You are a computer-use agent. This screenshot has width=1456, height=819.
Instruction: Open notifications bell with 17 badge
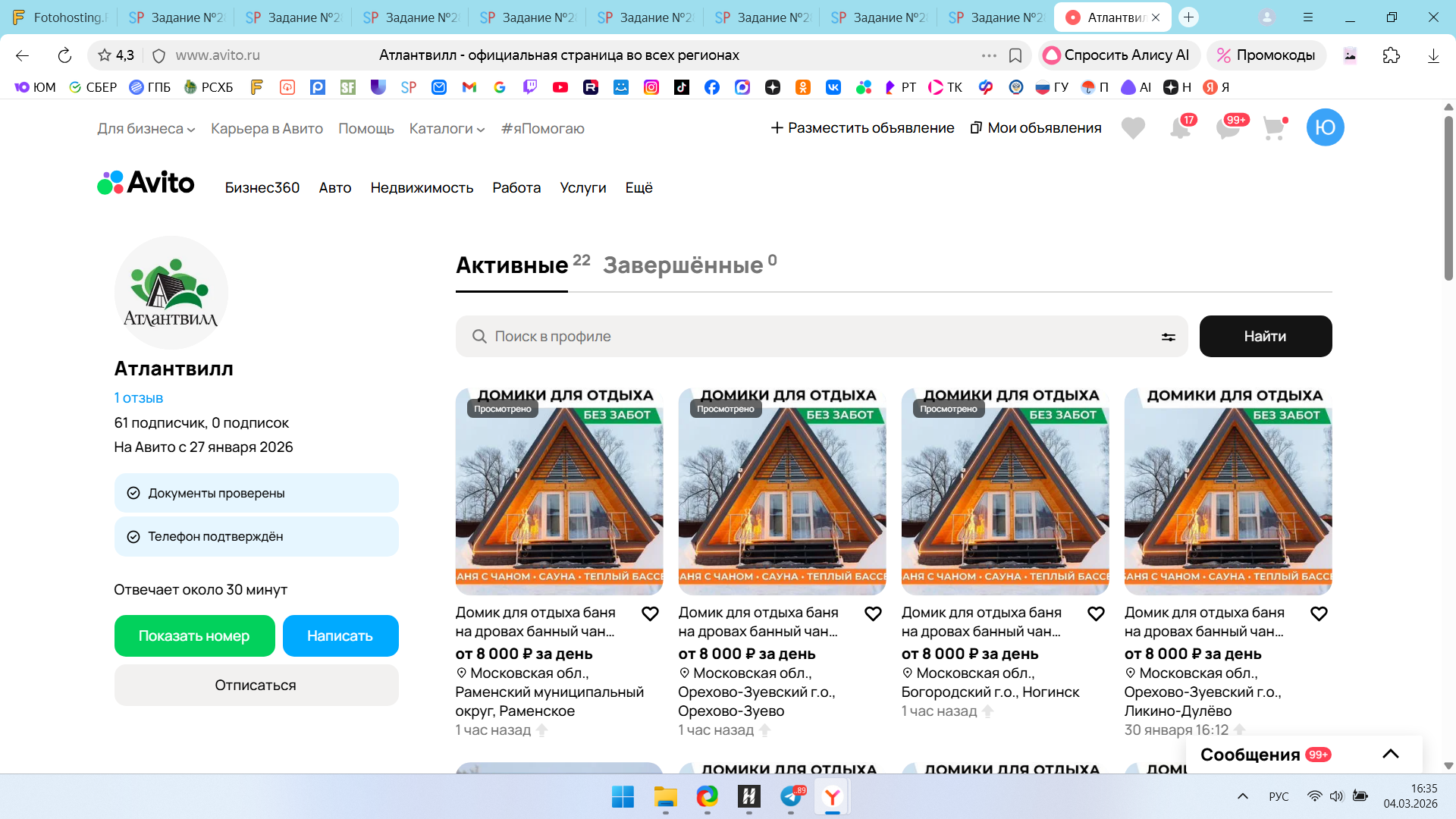pos(1180,128)
